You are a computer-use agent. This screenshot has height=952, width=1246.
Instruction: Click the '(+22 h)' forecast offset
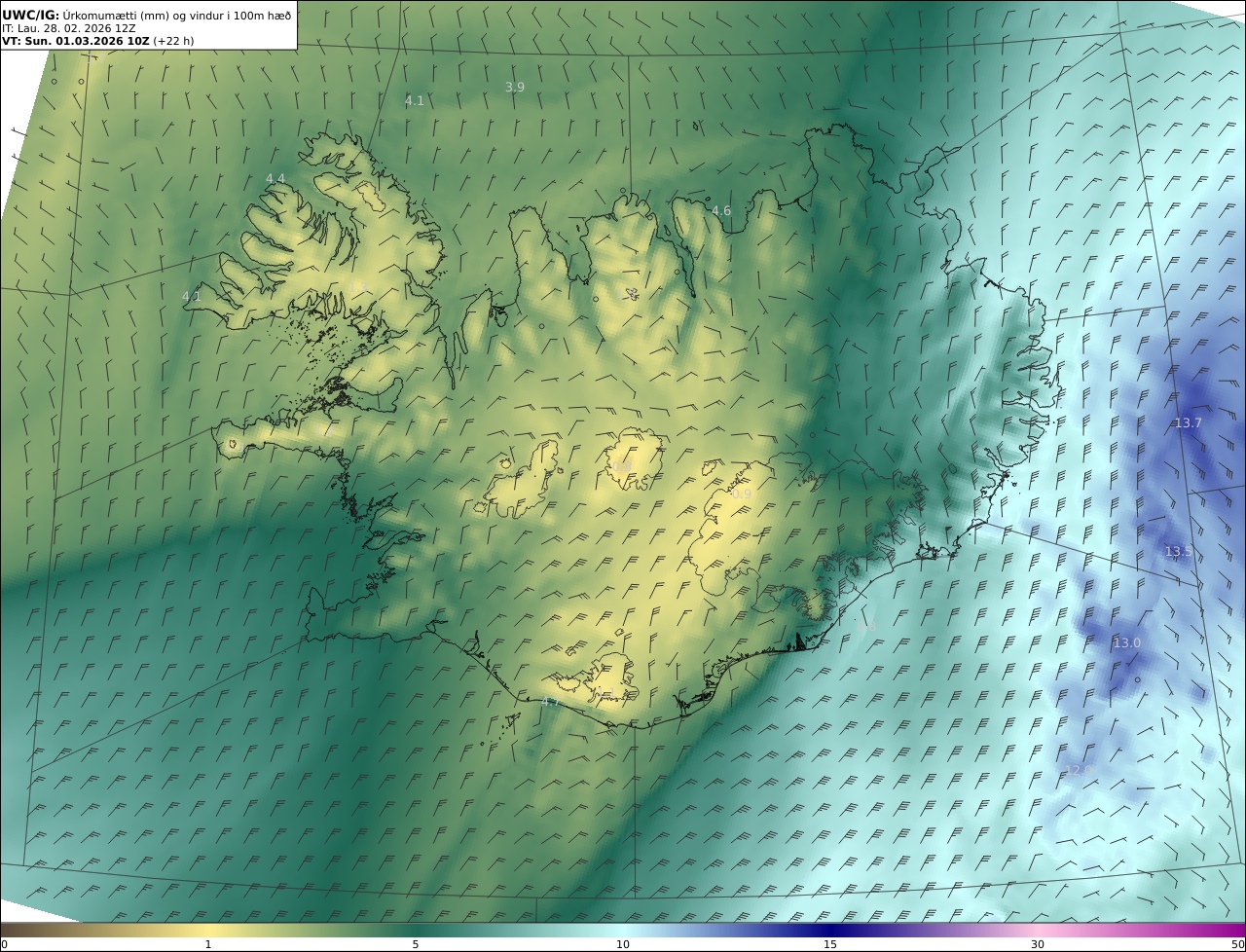173,42
